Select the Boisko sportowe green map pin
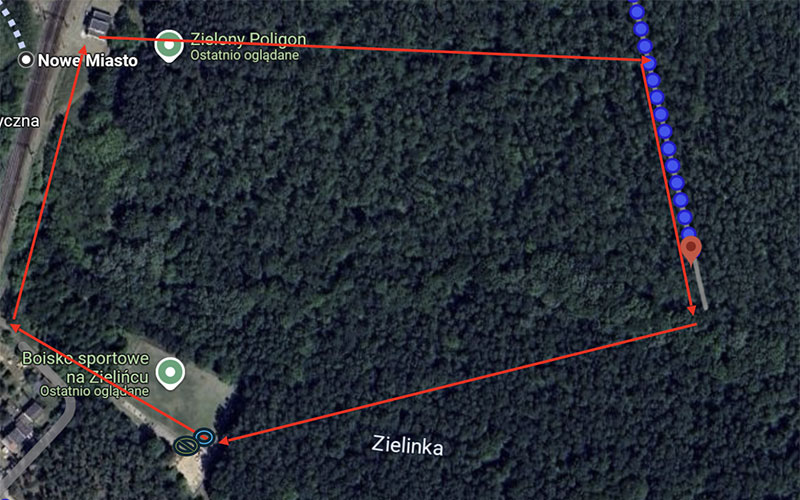800x500 pixels. (170, 372)
